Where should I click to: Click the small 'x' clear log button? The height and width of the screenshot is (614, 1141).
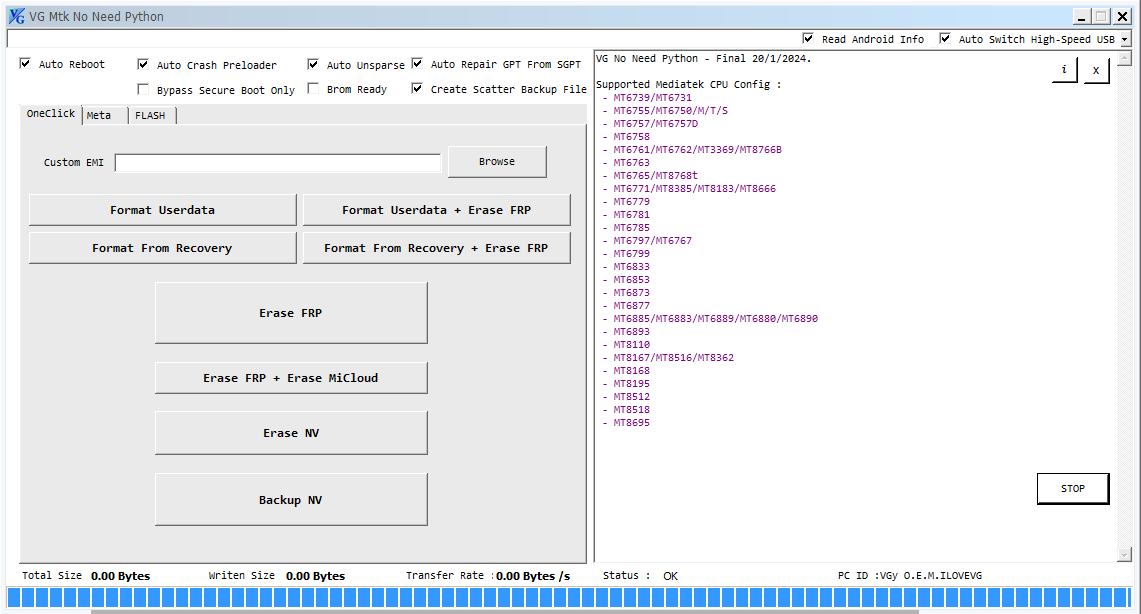[x=1096, y=71]
